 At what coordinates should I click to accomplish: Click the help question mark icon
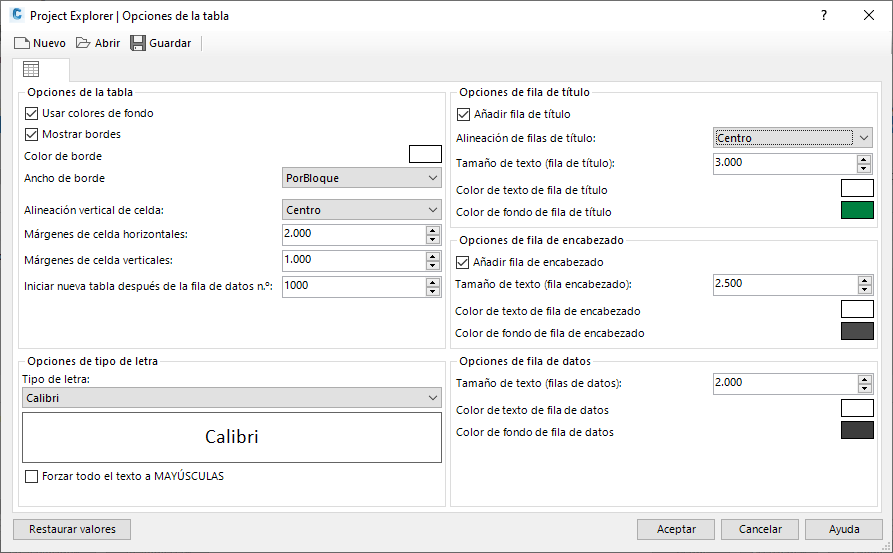tap(823, 16)
